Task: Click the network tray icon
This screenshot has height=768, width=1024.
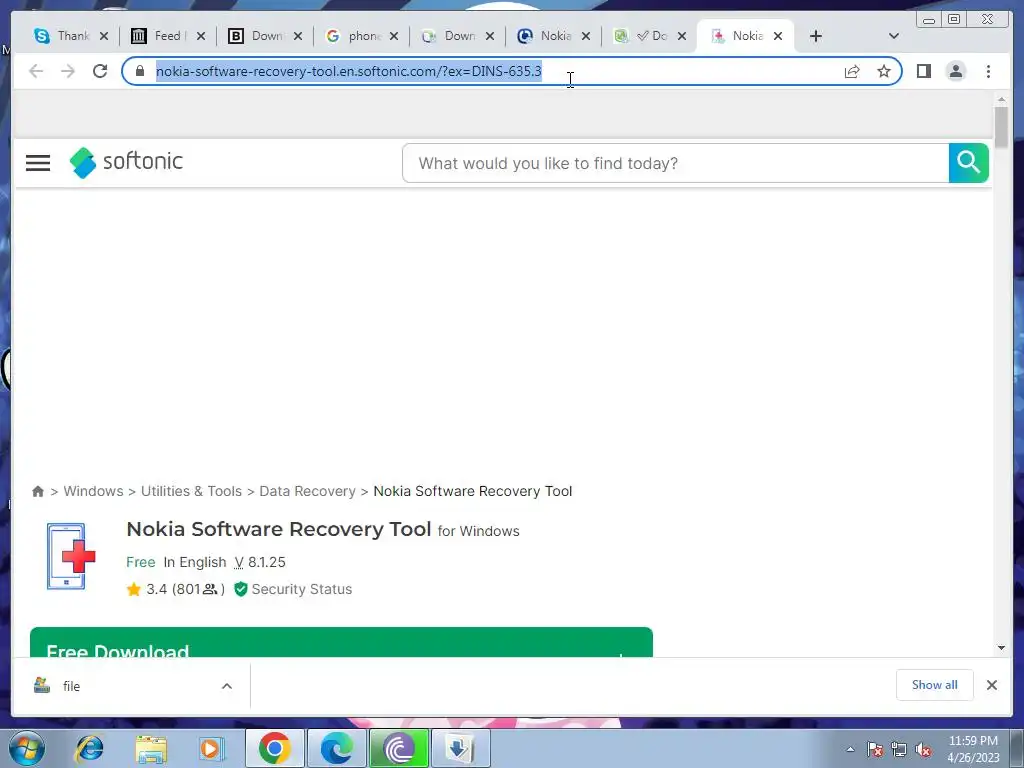Action: point(899,749)
